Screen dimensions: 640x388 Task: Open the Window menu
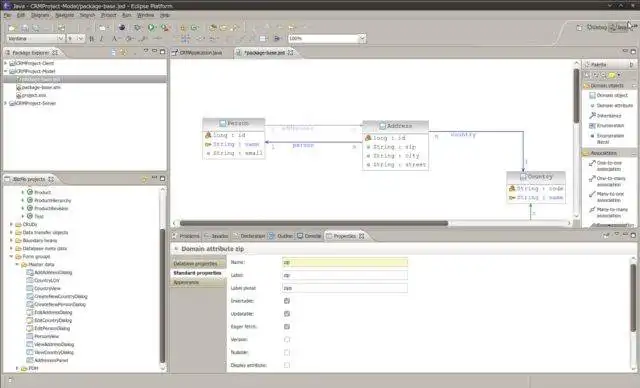145,15
